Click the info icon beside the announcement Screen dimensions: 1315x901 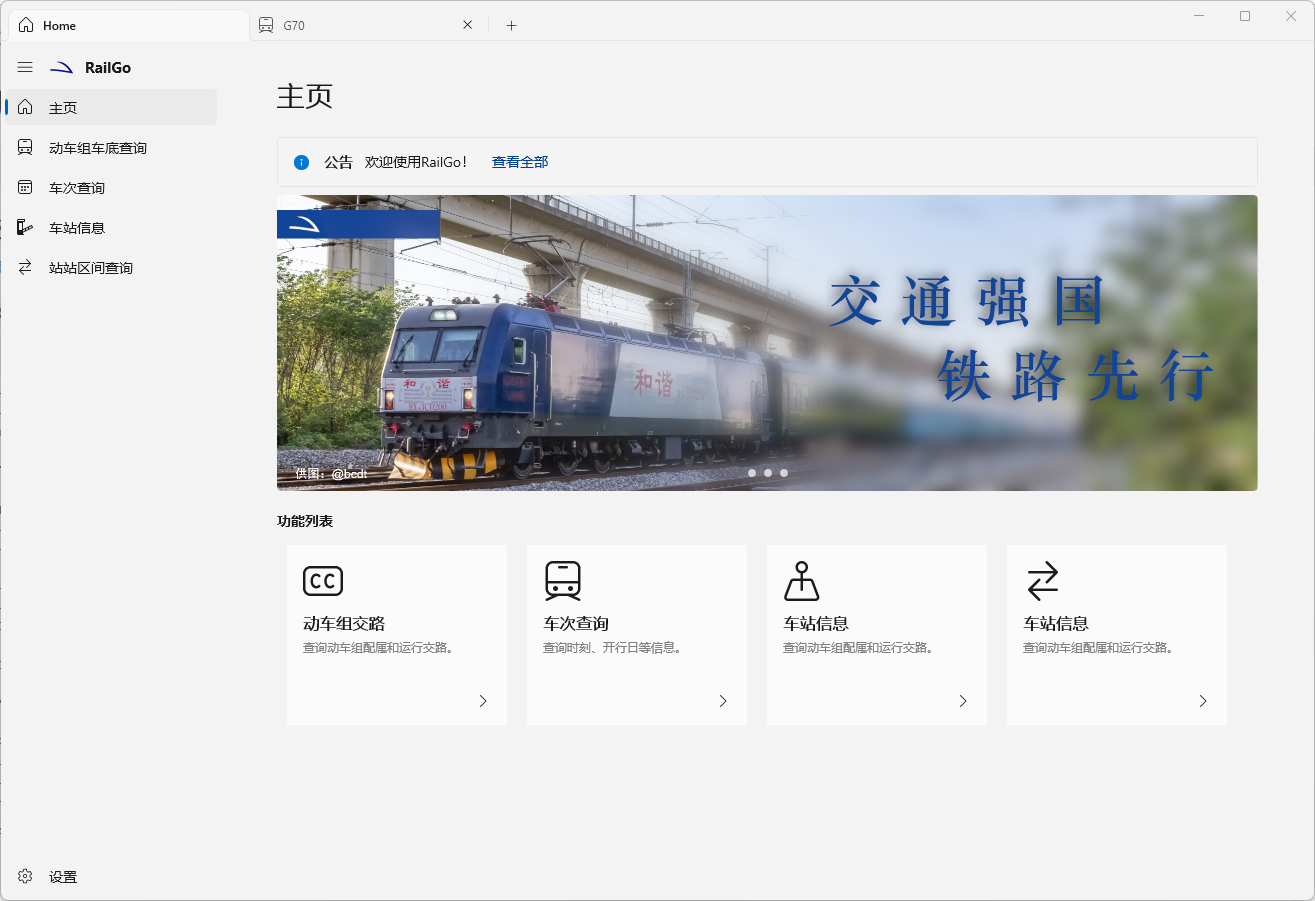[x=301, y=162]
